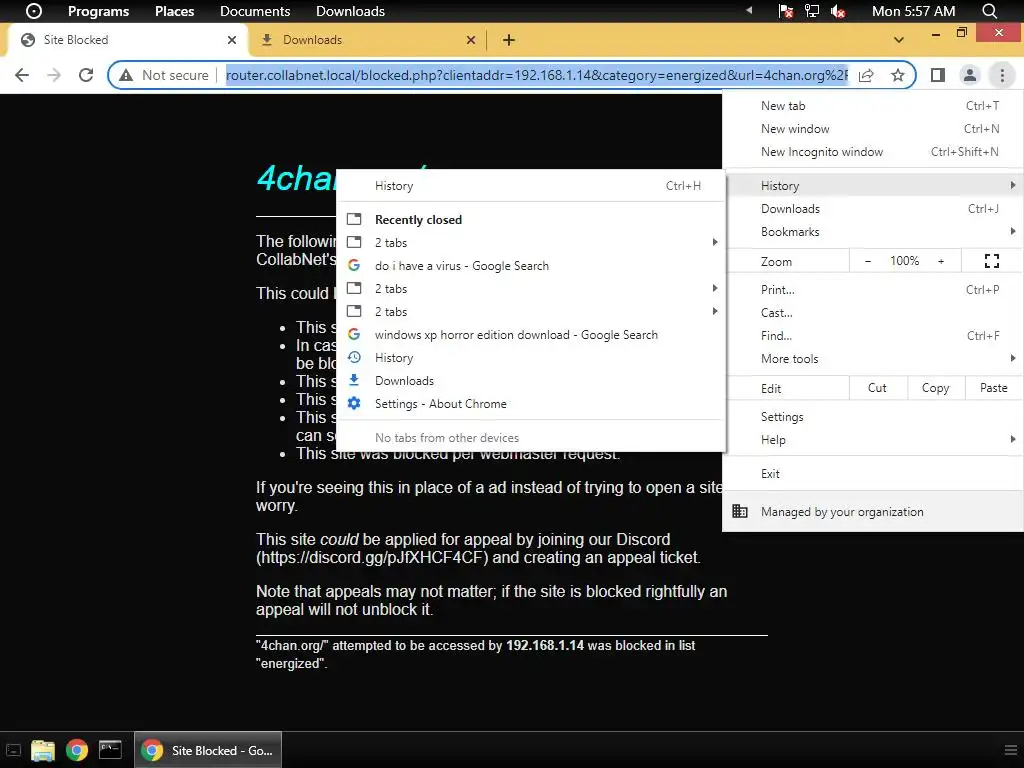Screen dimensions: 1024x768
Task: Reopen windows xp horror edition download search
Action: (x=530, y=335)
